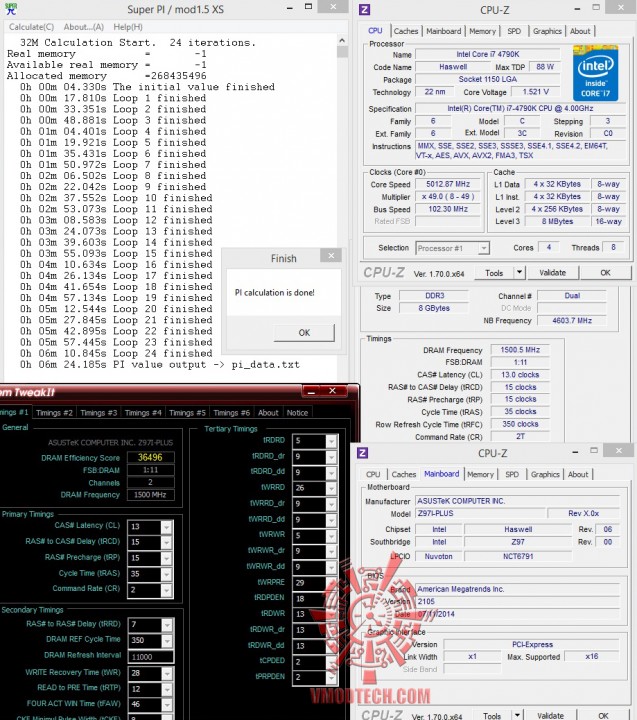
Task: Open the tWRWR tertiary timing dropdown
Action: (x=331, y=535)
